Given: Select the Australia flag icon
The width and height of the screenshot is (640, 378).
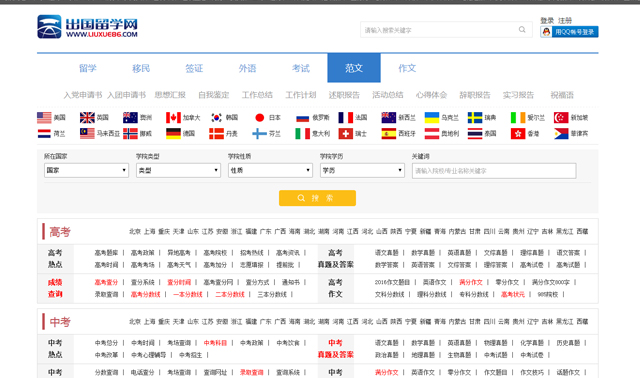Looking at the screenshot, I should coord(130,118).
